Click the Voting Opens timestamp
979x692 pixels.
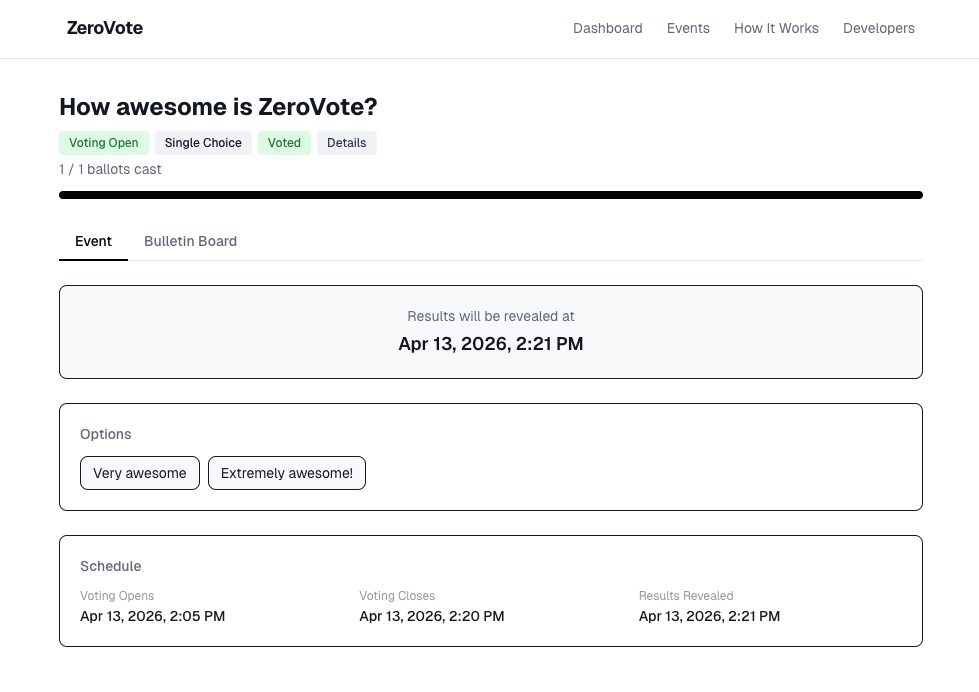pyautogui.click(x=152, y=616)
